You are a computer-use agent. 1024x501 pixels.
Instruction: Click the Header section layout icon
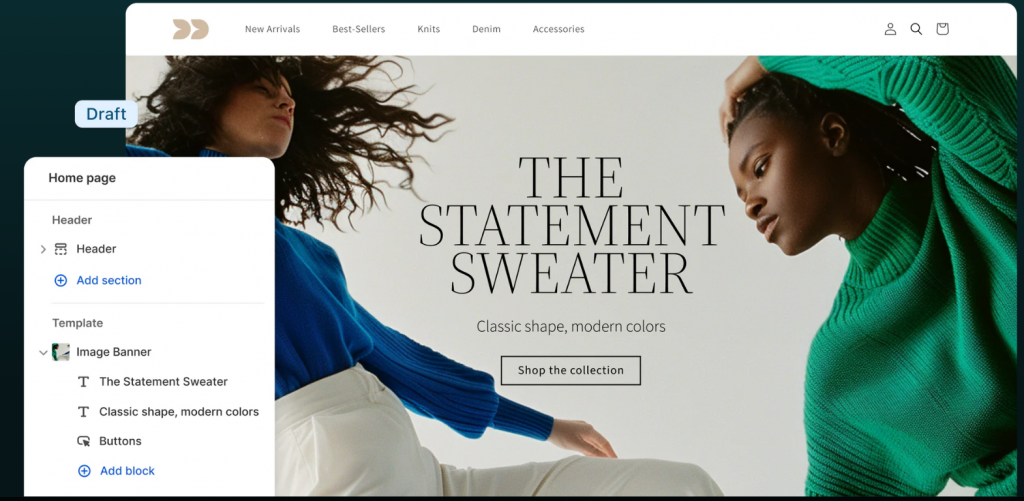pos(61,249)
